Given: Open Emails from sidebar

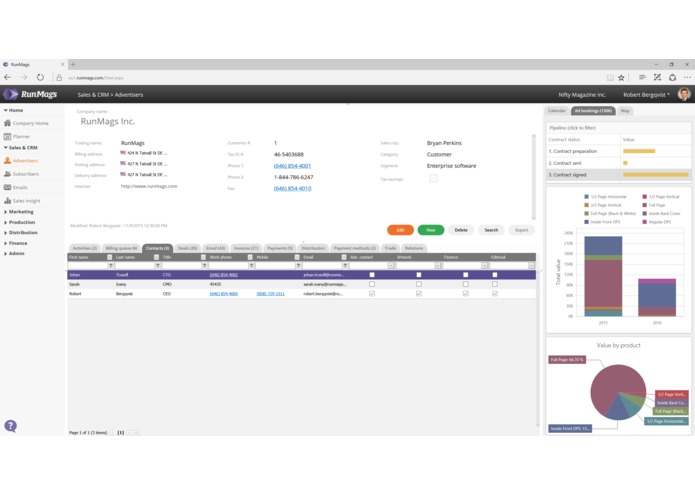Looking at the screenshot, I should point(16,187).
